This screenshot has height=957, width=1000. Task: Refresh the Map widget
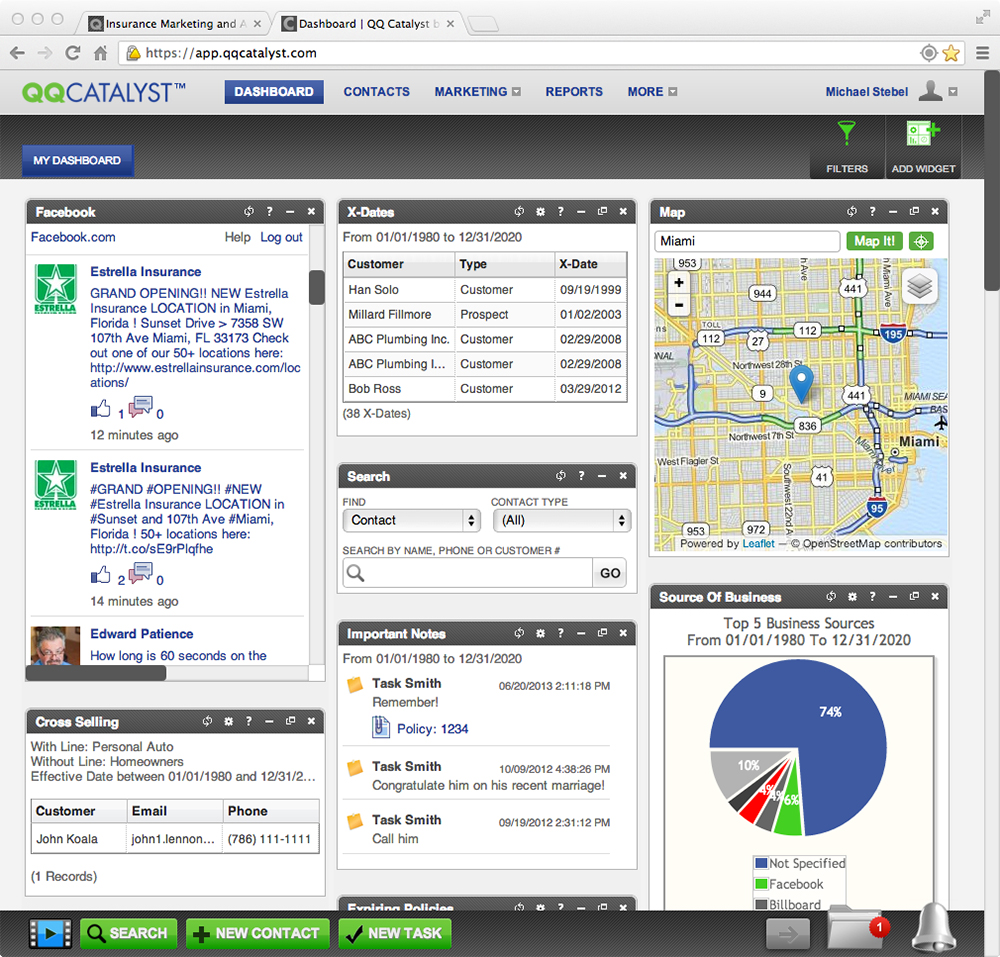coord(851,211)
